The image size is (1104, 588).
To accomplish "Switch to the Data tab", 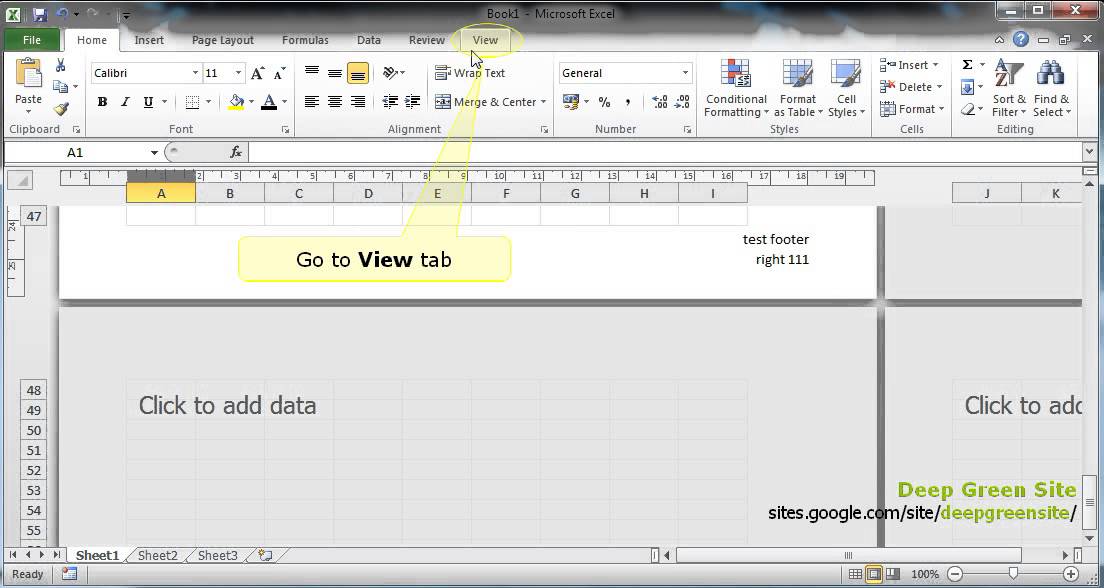I will (368, 40).
